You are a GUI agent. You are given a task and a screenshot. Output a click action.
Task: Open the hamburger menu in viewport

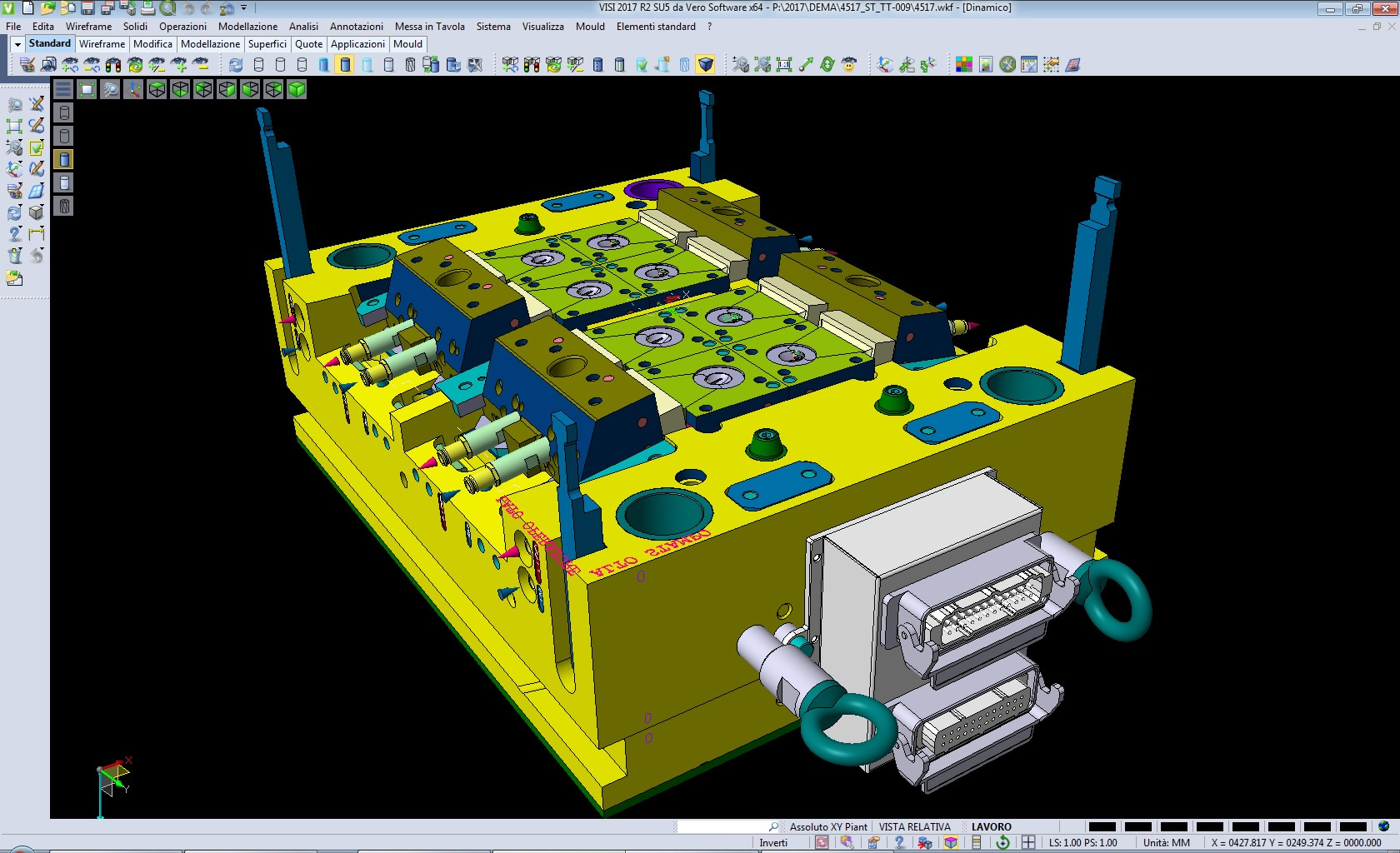click(63, 89)
